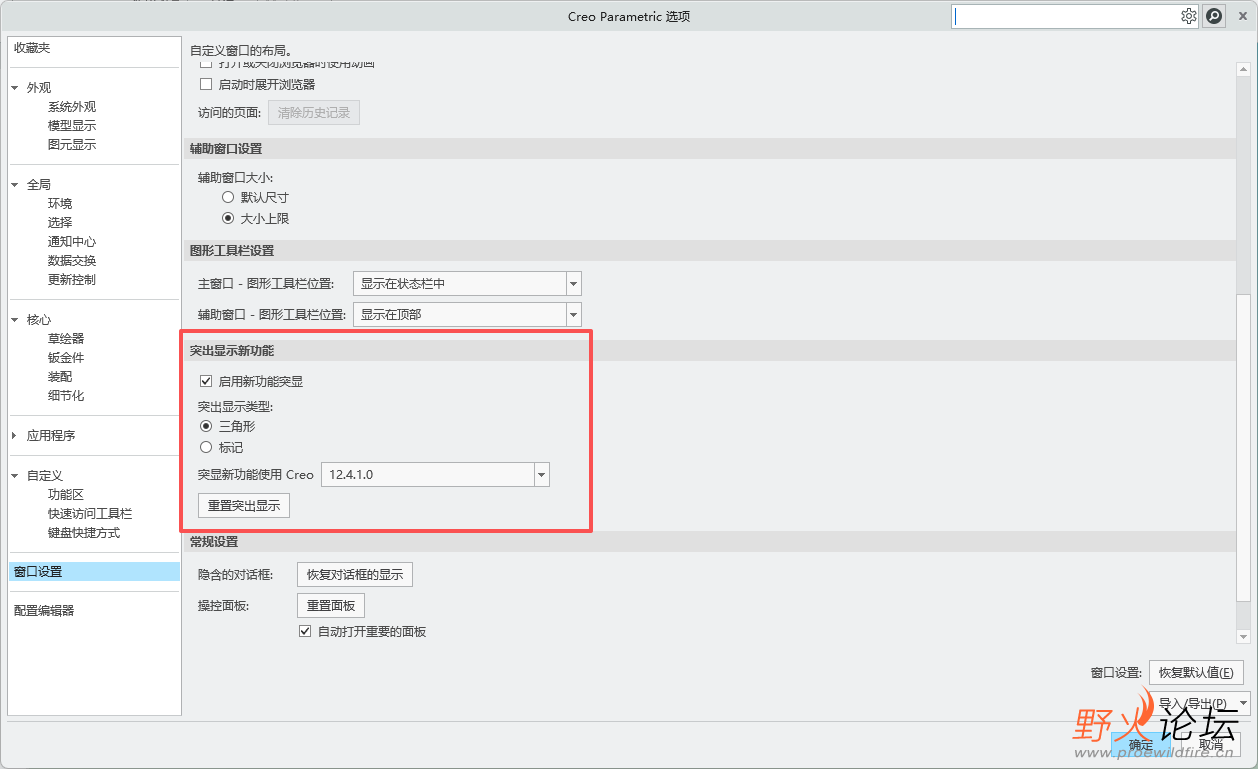
Task: Open 装配 settings
Action: coord(60,377)
